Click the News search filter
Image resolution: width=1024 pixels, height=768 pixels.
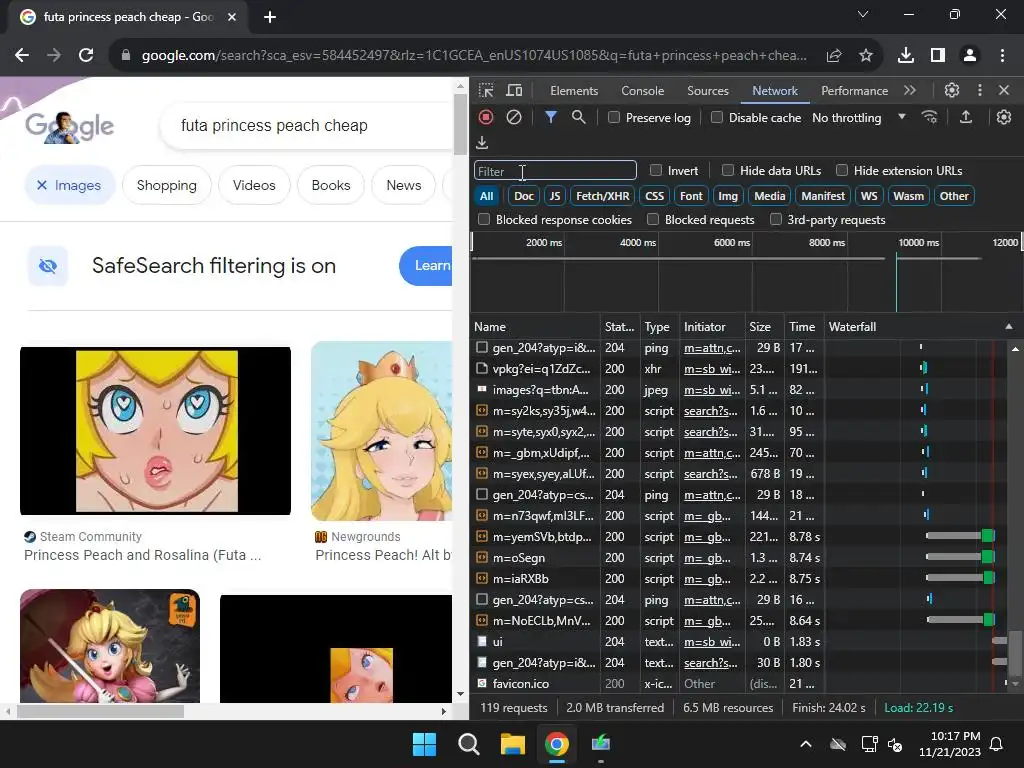404,185
